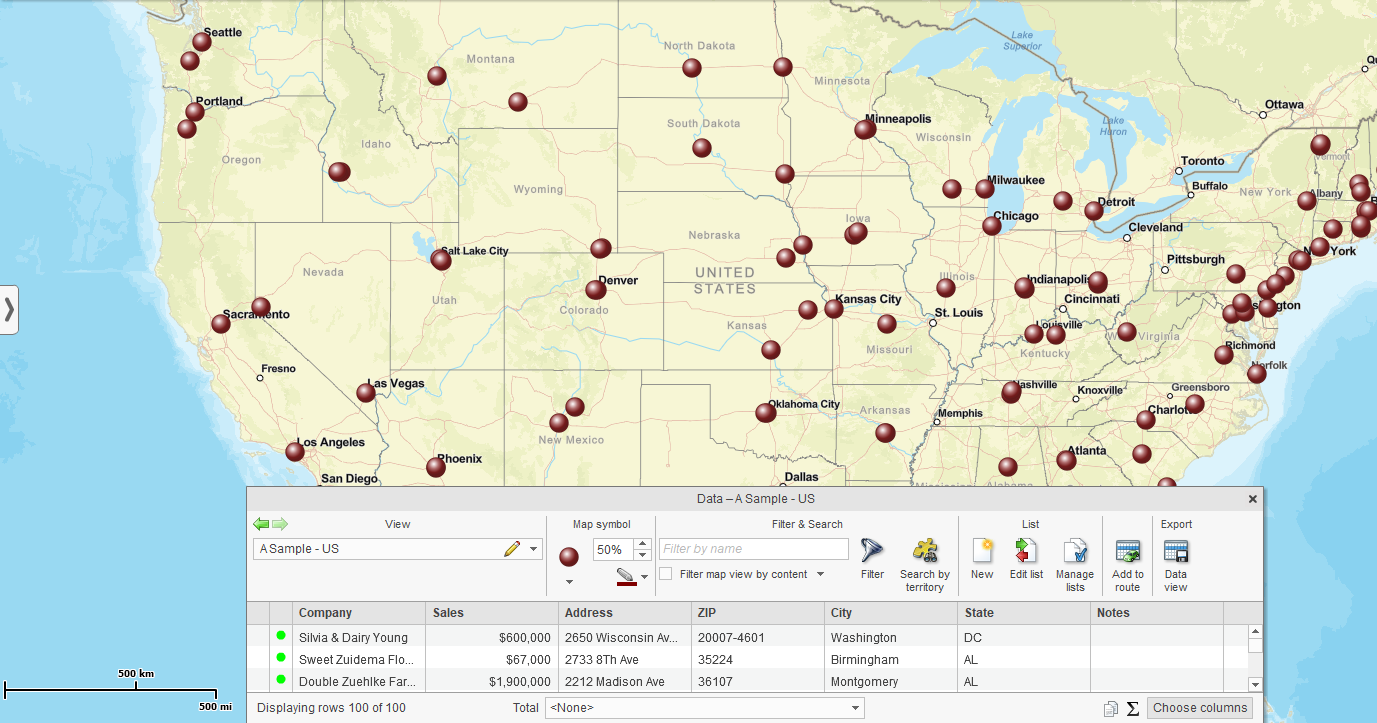The width and height of the screenshot is (1377, 723).
Task: Expand the left side panel chevron
Action: (9, 309)
